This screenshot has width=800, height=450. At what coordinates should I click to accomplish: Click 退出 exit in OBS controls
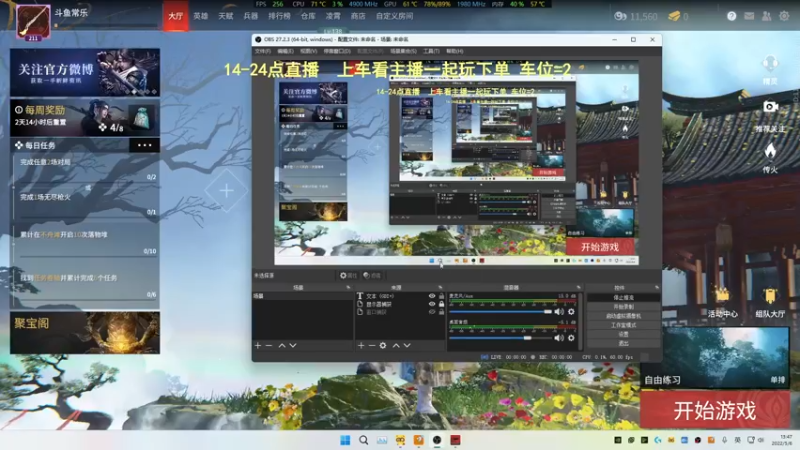point(623,343)
